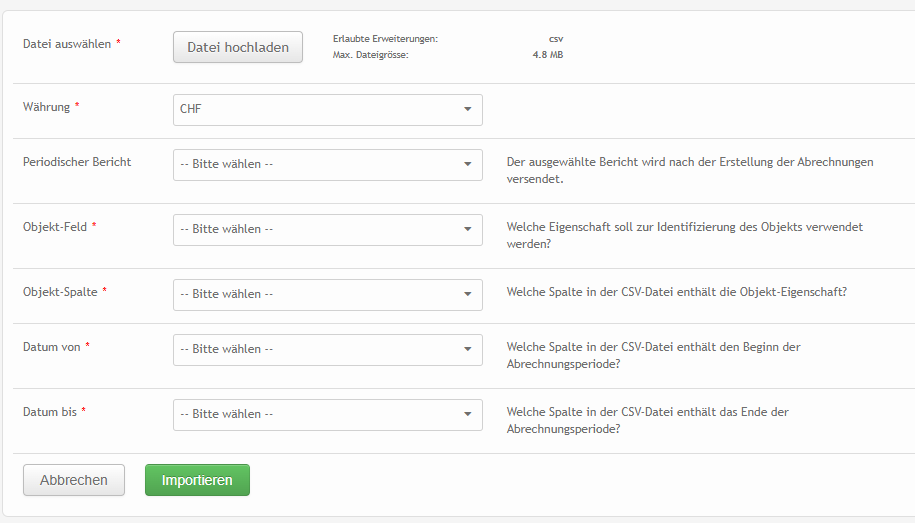This screenshot has height=523, width=915.
Task: Click the Periodischer Bericht label
Action: tap(77, 162)
